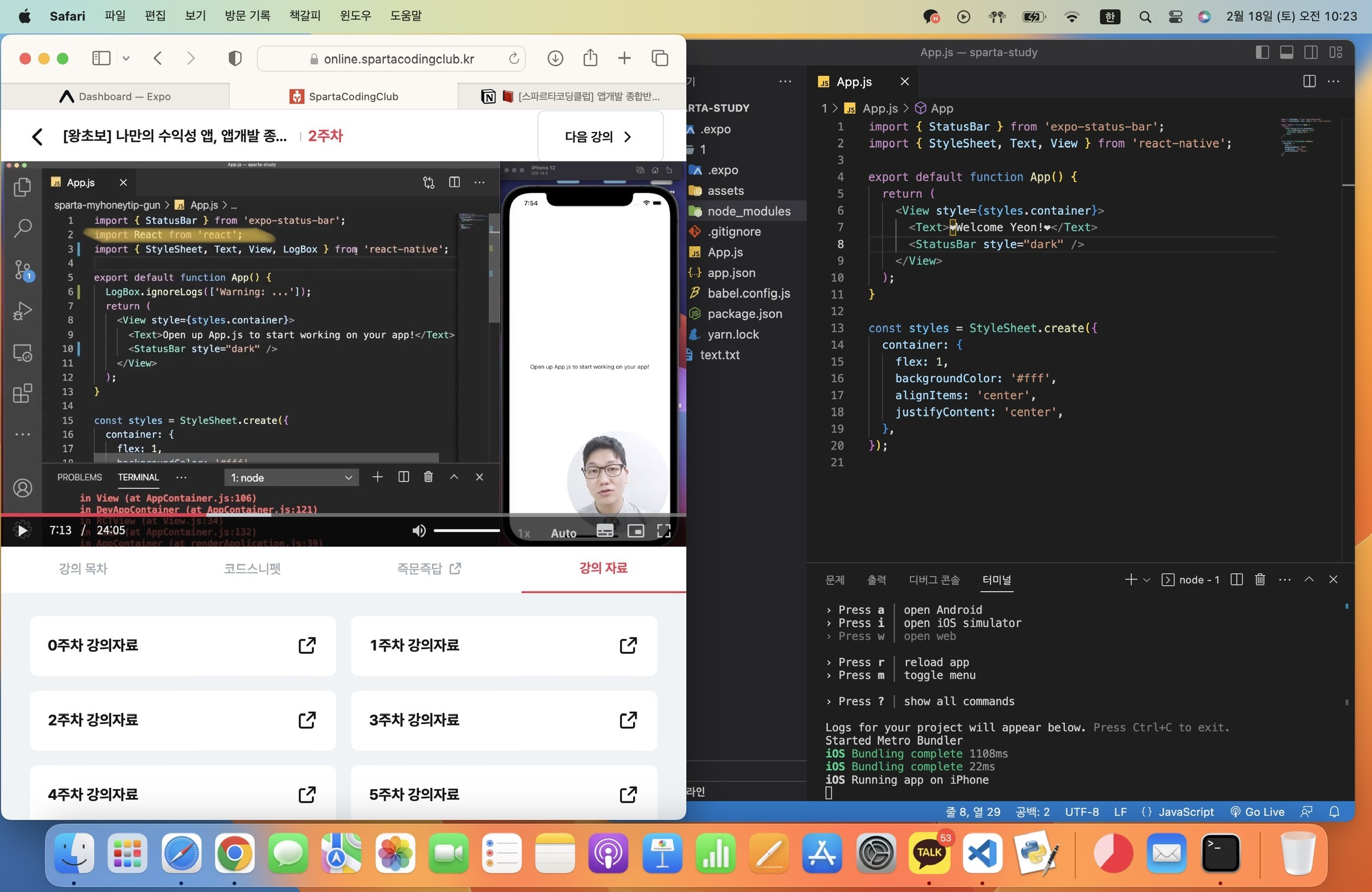Open Safari sidebar options dropdown arrow
Screen dimensions: 1372x892
(x=126, y=58)
